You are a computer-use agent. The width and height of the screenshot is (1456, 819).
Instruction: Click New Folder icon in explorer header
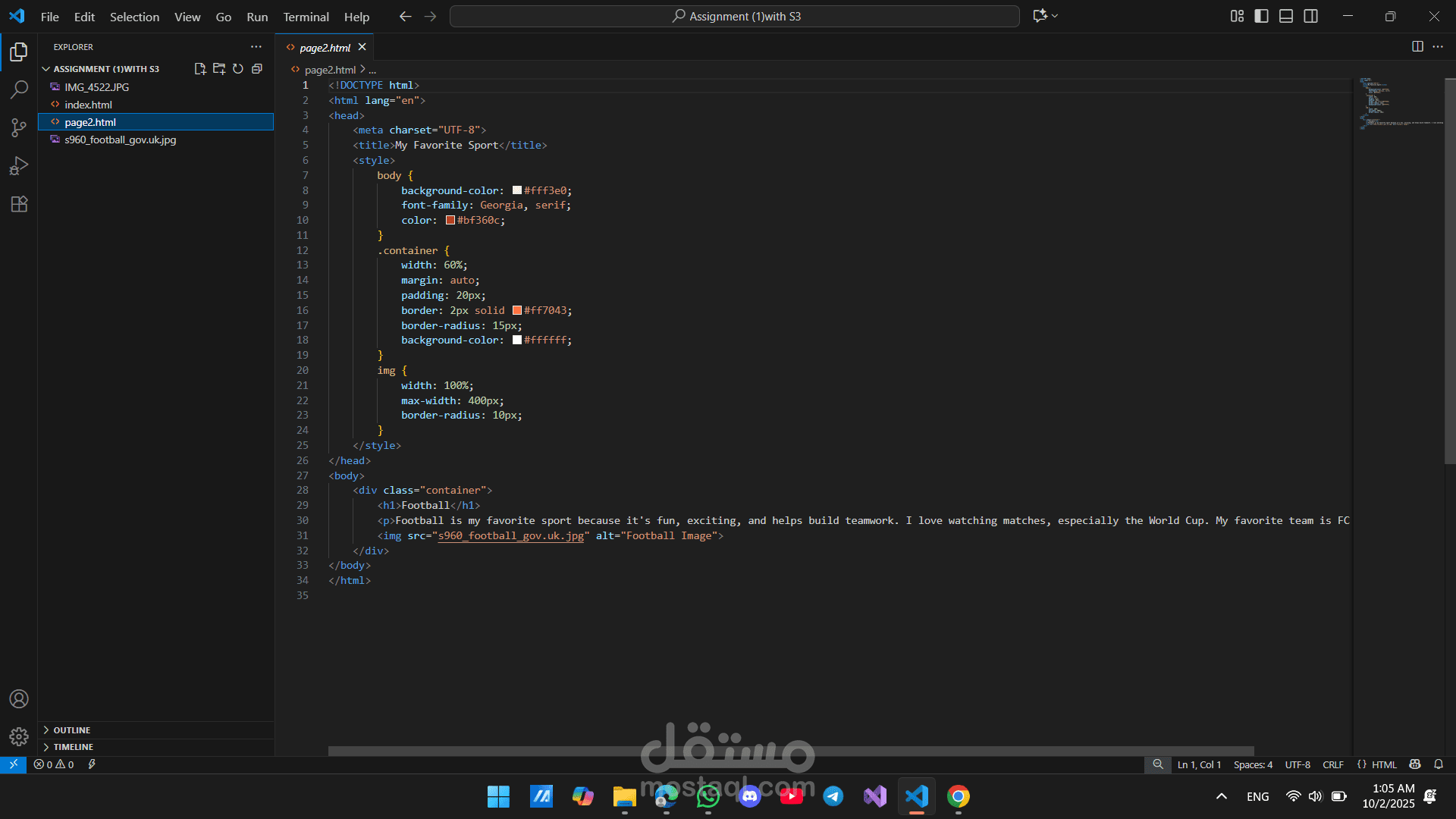(219, 69)
